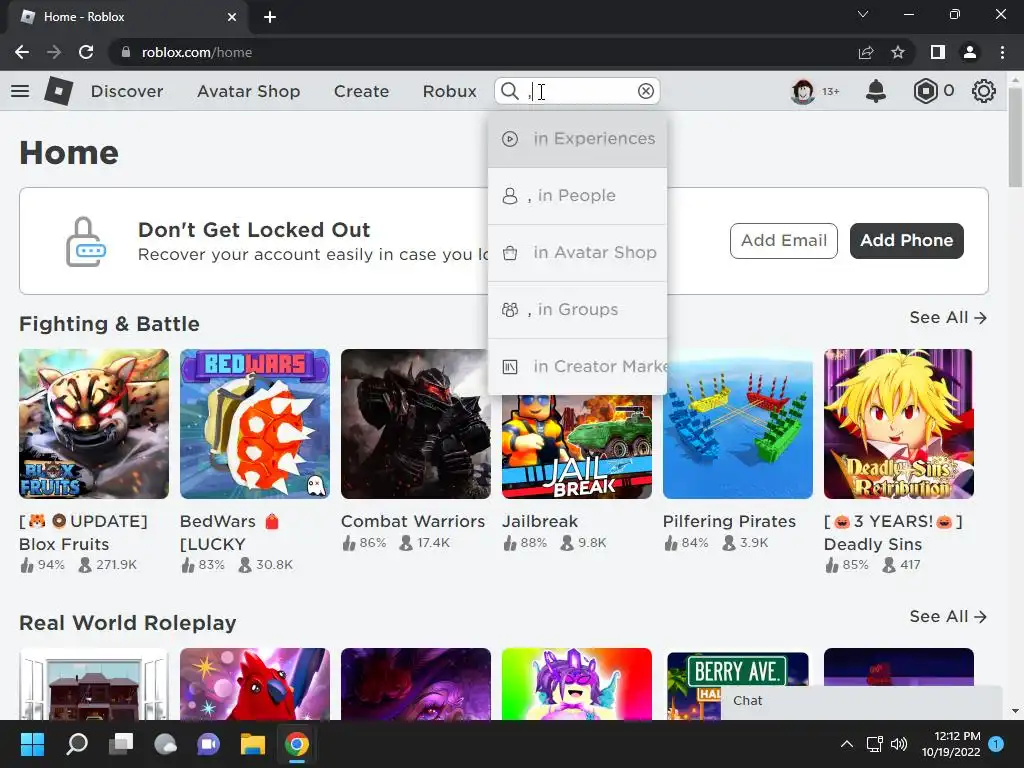Open Windows taskbar search
Image resolution: width=1024 pixels, height=768 pixels.
point(77,744)
